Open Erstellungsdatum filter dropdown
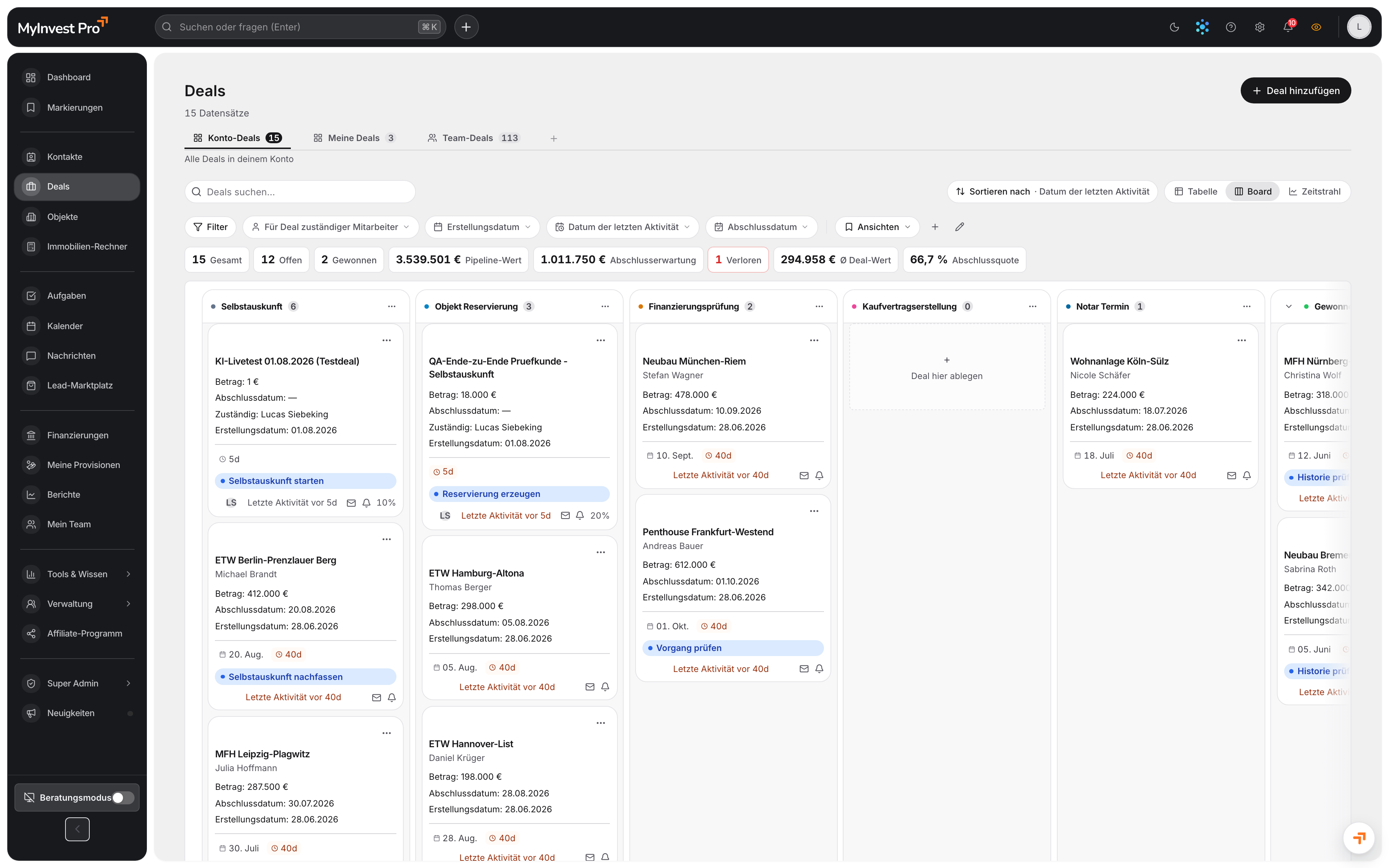Image resolution: width=1389 pixels, height=868 pixels. point(482,227)
